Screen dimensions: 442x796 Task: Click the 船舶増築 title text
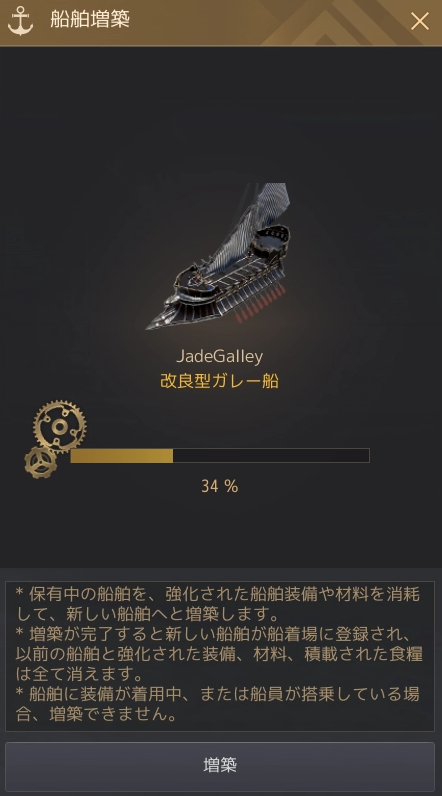coord(90,20)
